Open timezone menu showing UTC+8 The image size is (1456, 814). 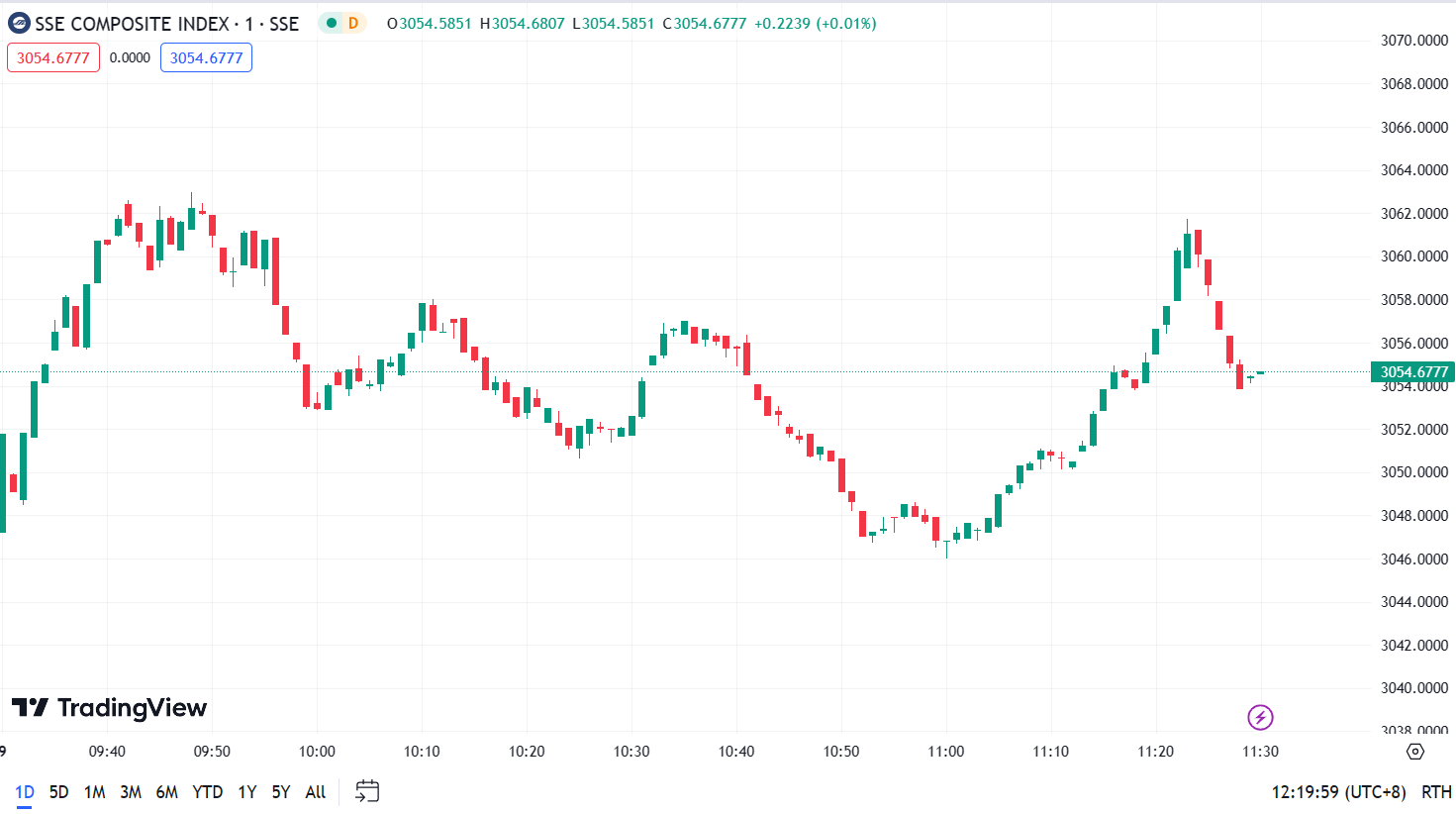[1338, 792]
